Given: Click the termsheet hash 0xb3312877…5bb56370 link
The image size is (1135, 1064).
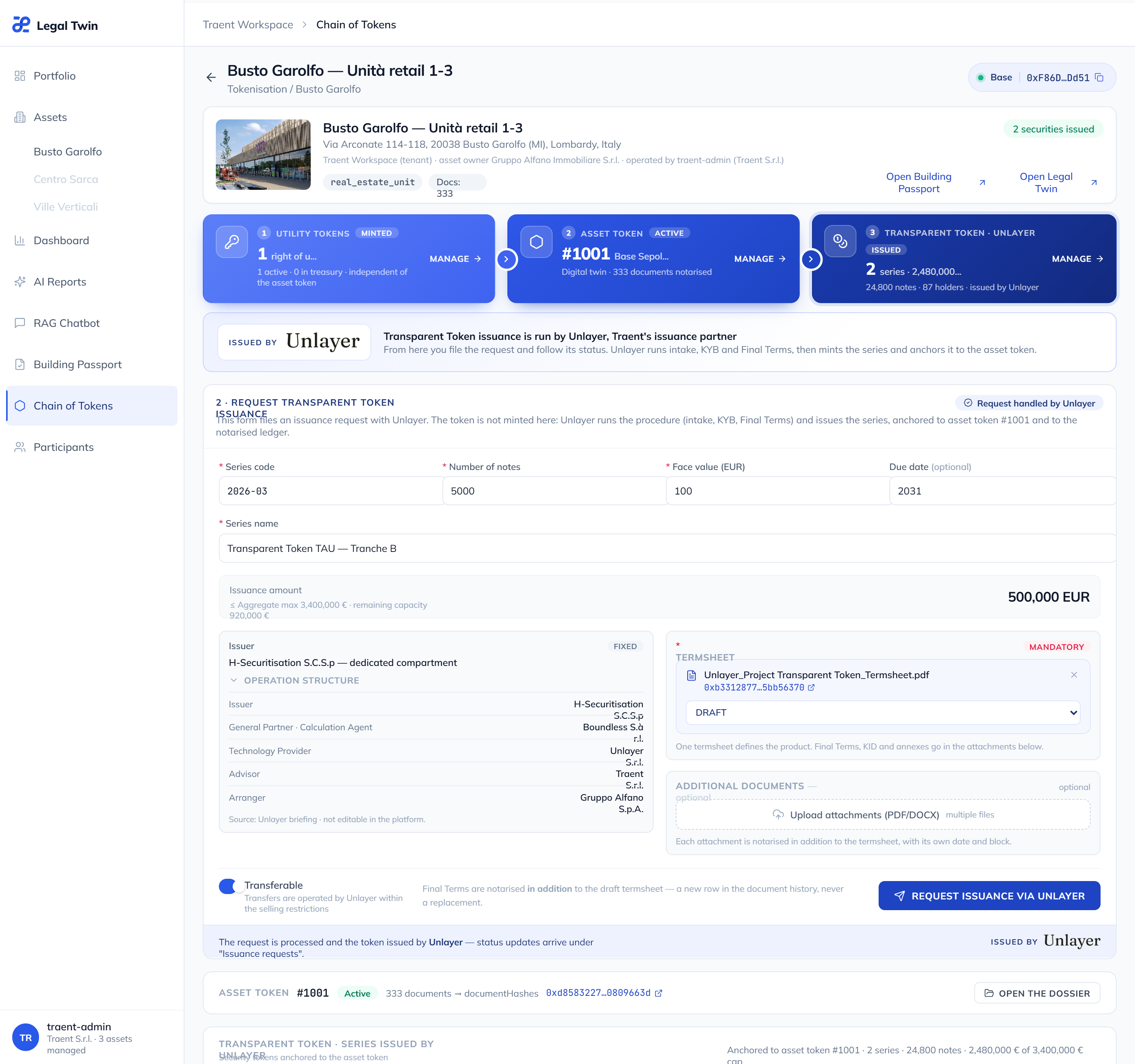Looking at the screenshot, I should 753,688.
